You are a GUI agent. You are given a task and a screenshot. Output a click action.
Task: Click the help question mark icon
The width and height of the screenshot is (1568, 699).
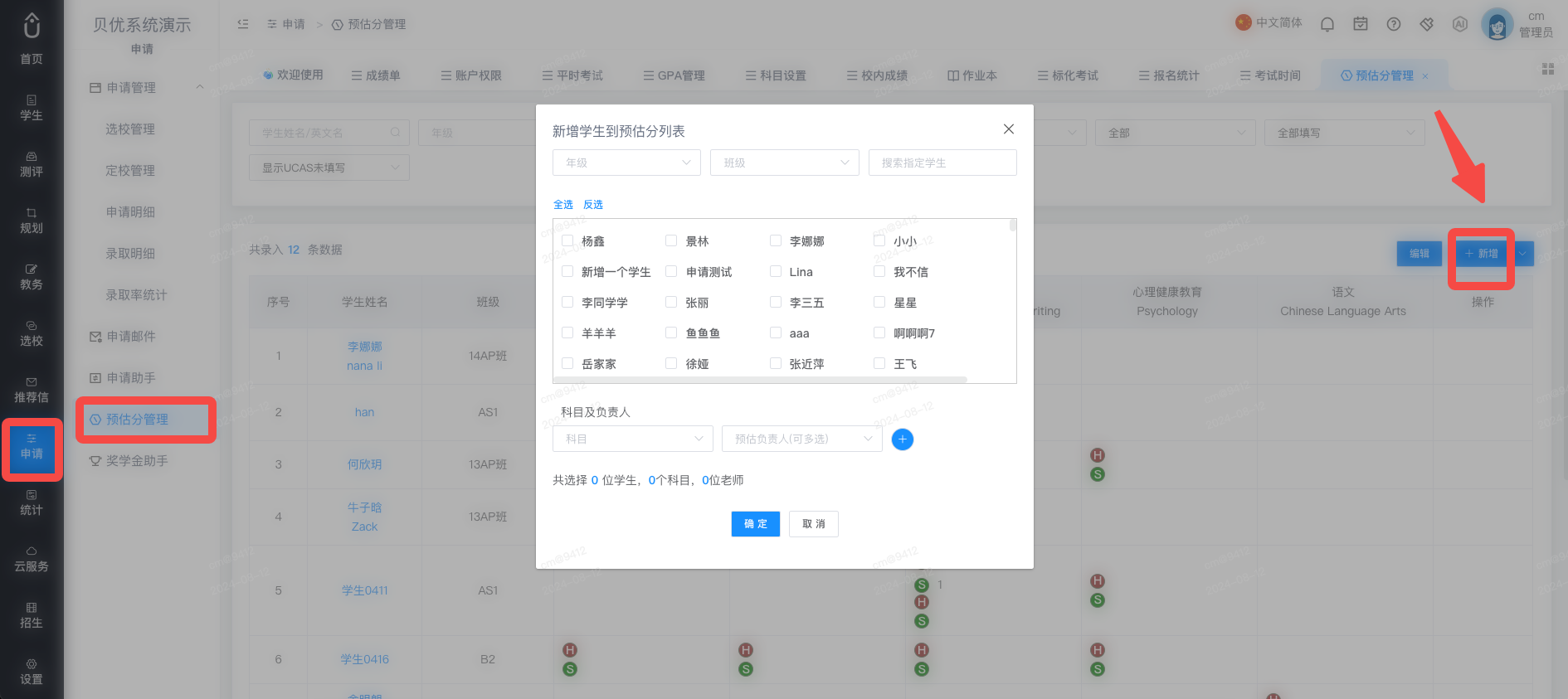[x=1394, y=24]
